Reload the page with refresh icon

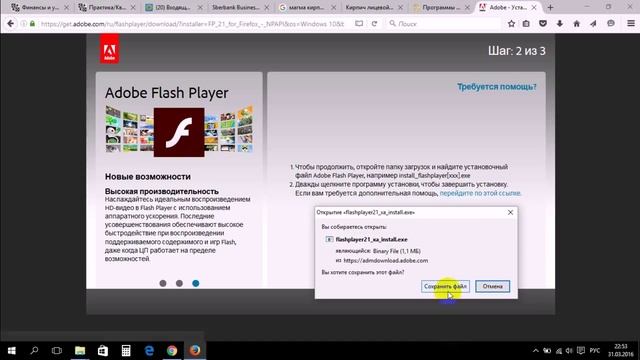[x=374, y=24]
